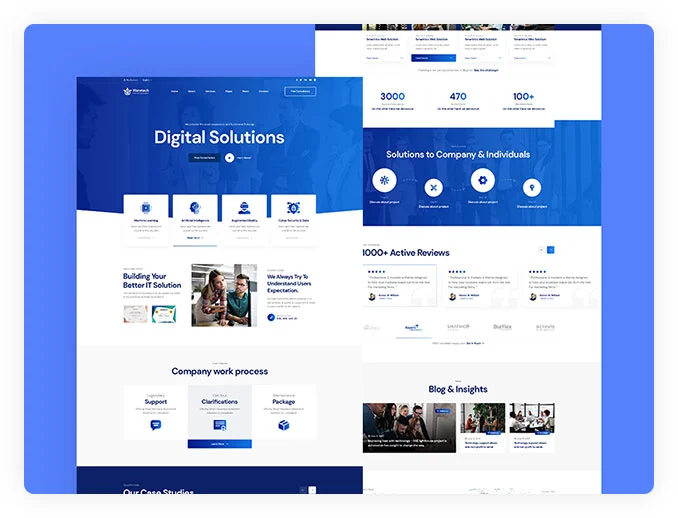Open Read More in Artificial Intelligence card
This screenshot has width=678, height=518.
tap(195, 238)
